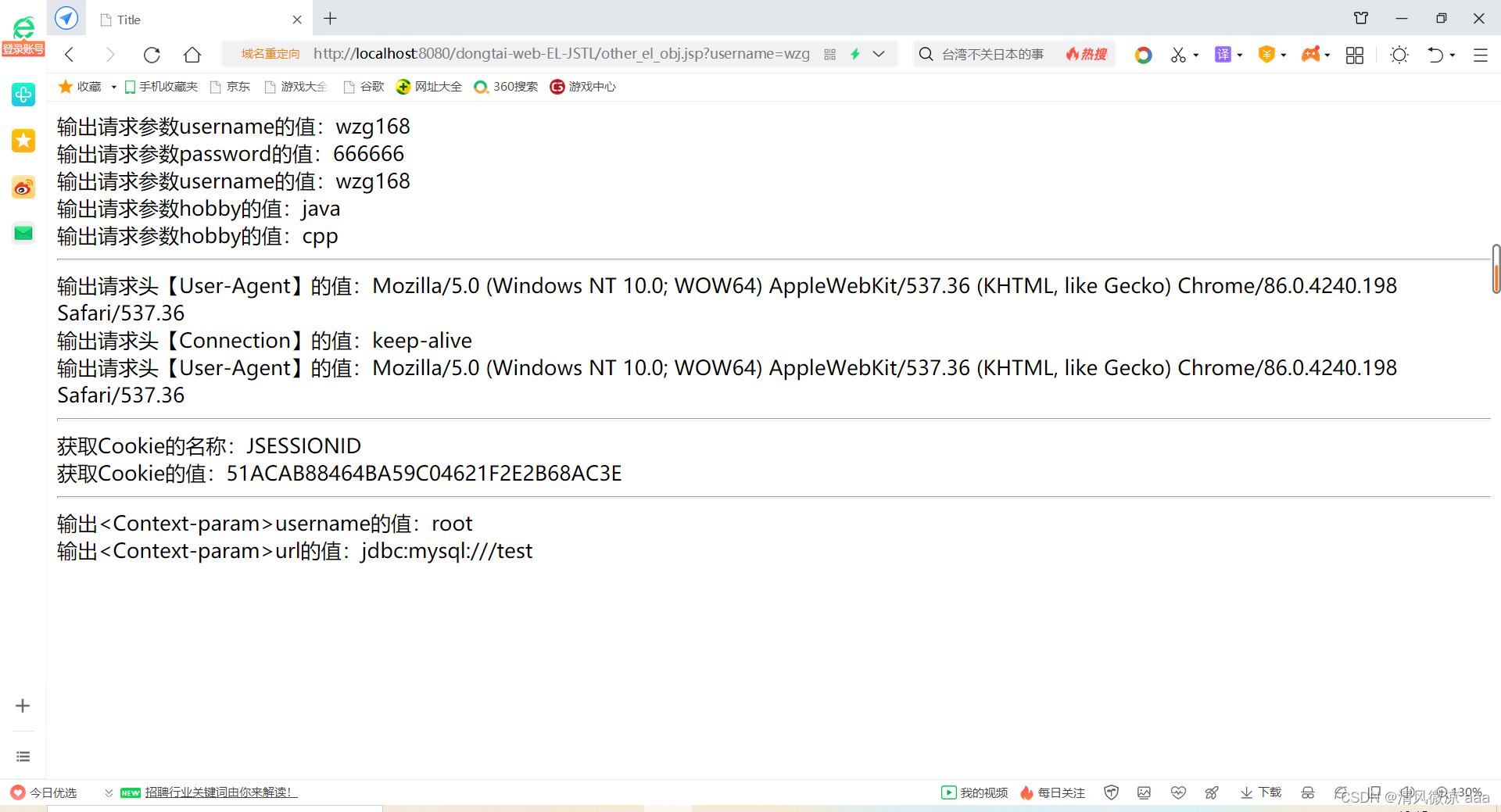Click the teal flower sidebar app icon
Viewport: 1501px width, 812px height.
[23, 95]
